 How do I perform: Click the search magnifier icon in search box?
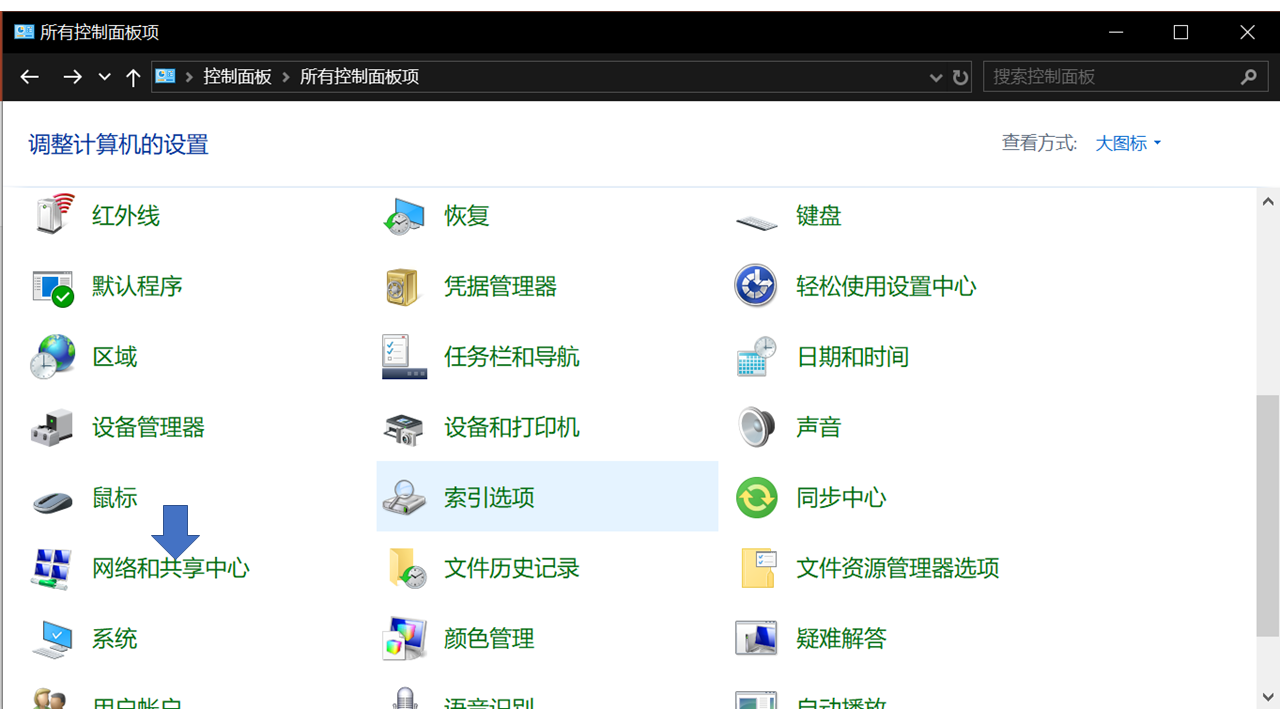pyautogui.click(x=1248, y=77)
